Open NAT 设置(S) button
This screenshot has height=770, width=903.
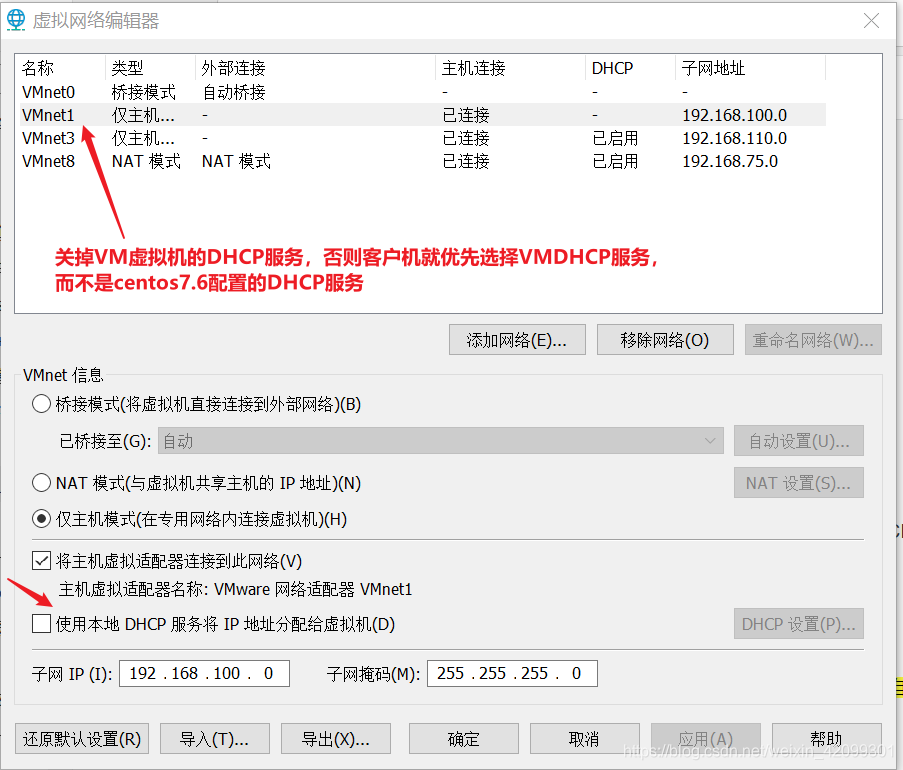pos(799,483)
